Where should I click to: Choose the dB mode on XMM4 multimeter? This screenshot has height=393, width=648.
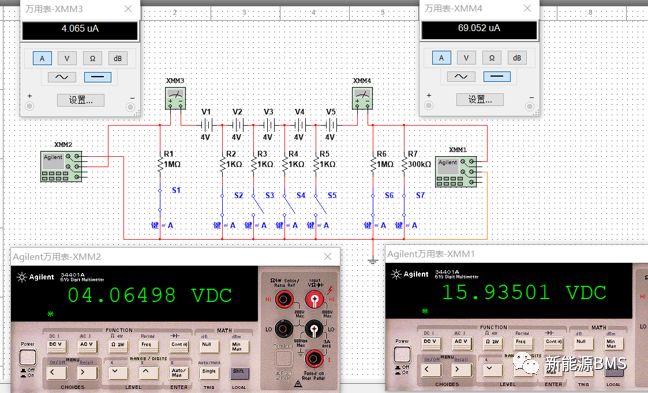517,58
